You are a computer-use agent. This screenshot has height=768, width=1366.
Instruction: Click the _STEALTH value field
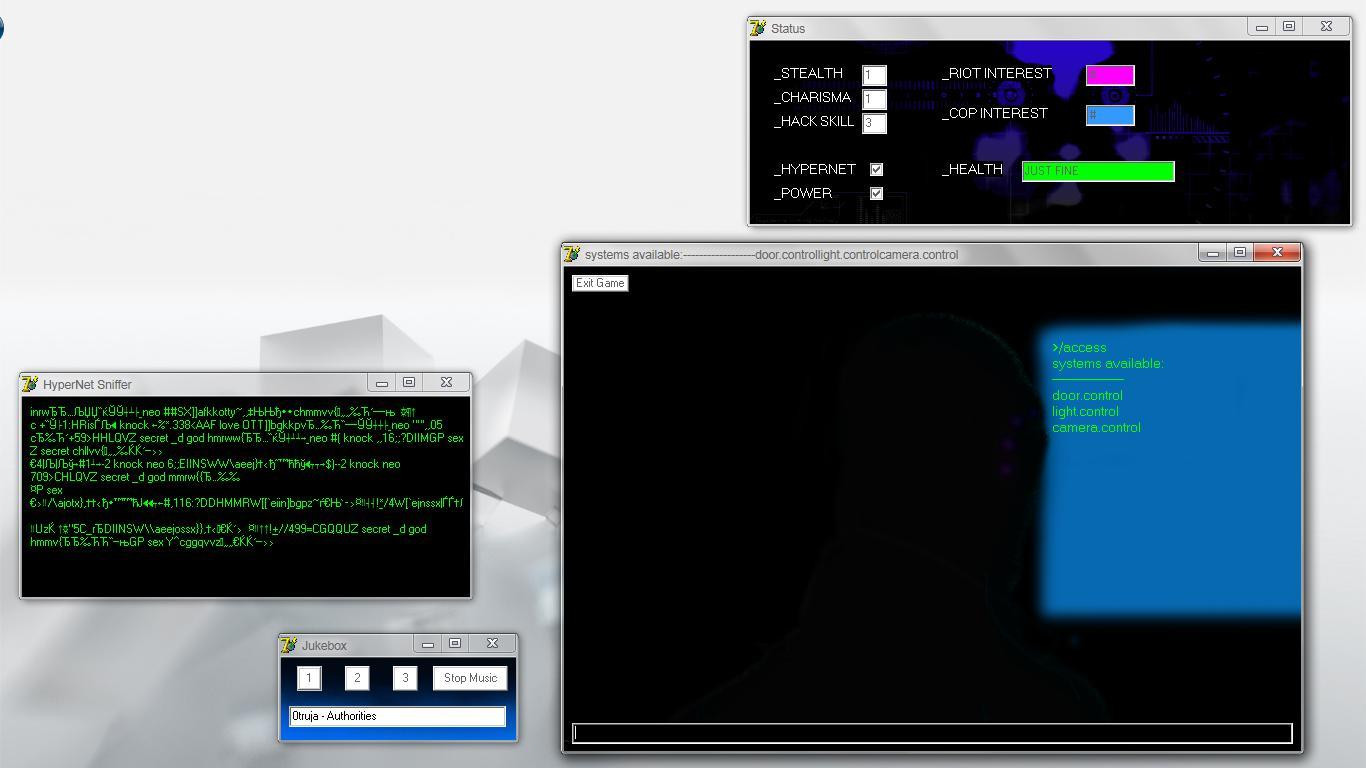click(x=875, y=75)
